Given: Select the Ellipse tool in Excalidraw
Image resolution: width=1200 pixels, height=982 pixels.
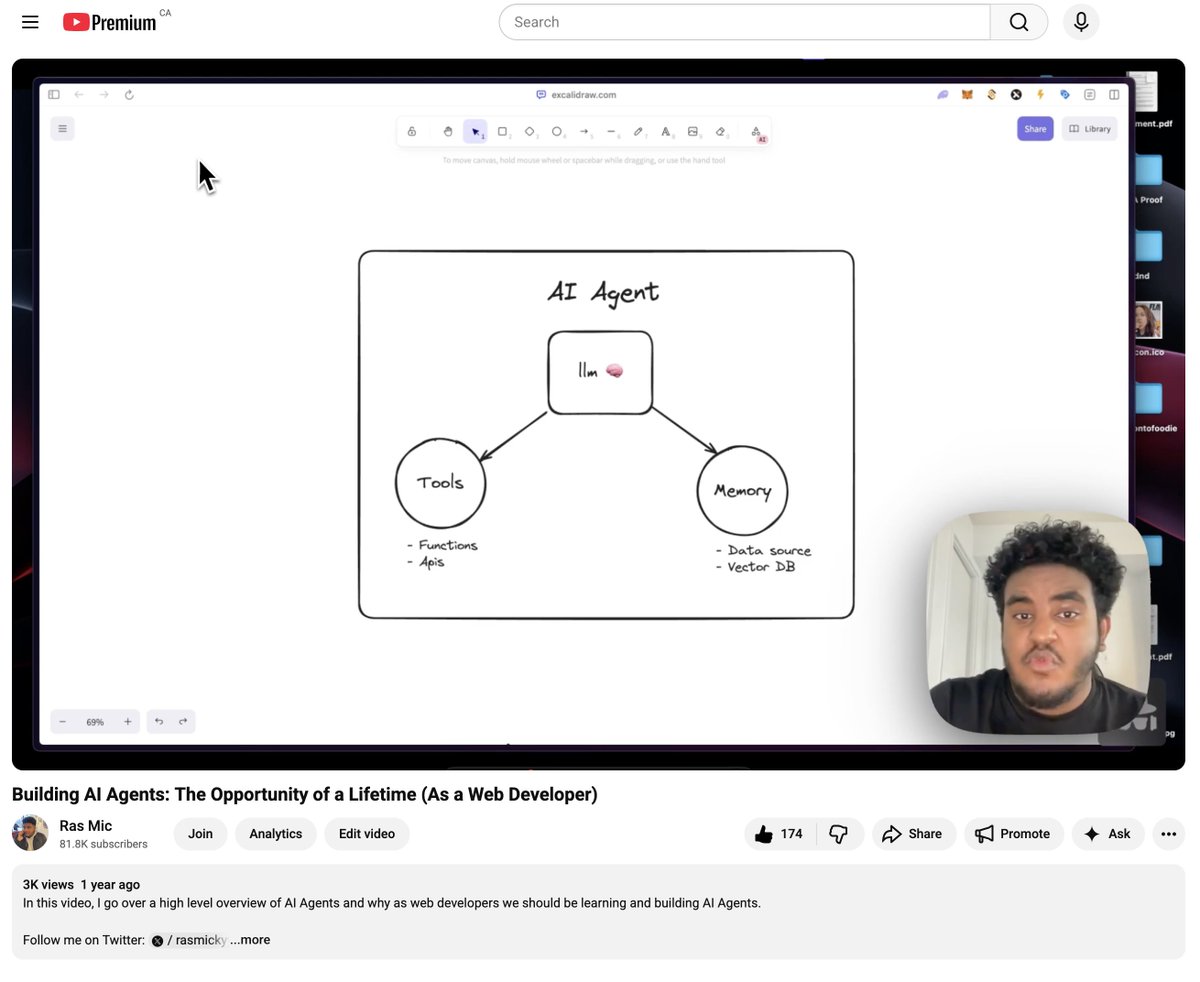Looking at the screenshot, I should (557, 131).
